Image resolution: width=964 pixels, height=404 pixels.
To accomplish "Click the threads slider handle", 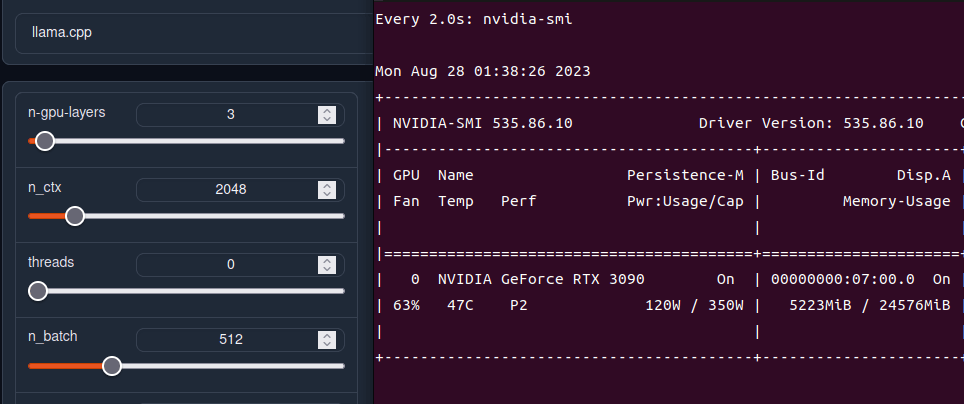I will pos(38,291).
